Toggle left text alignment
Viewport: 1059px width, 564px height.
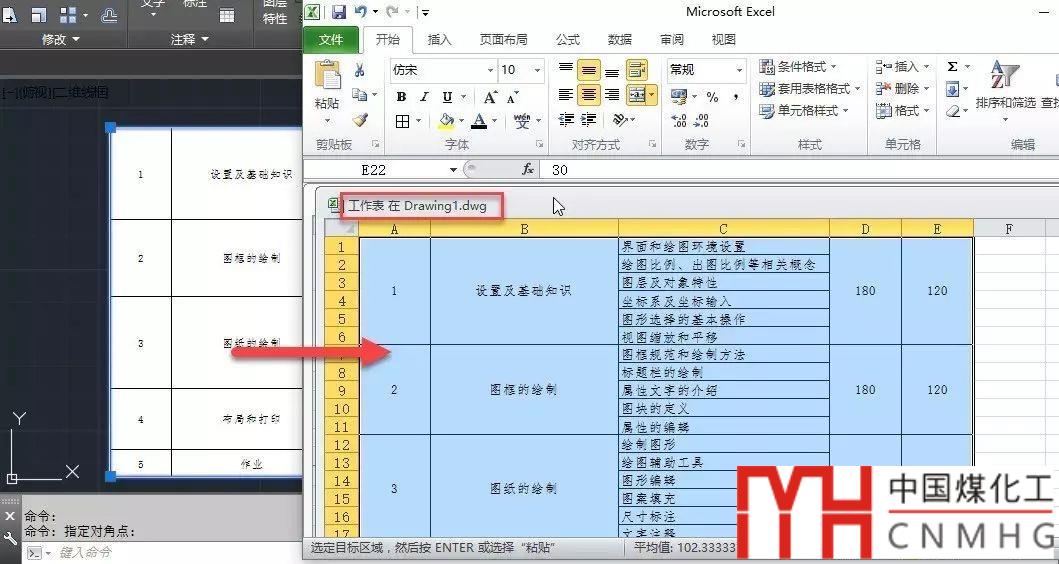click(566, 95)
